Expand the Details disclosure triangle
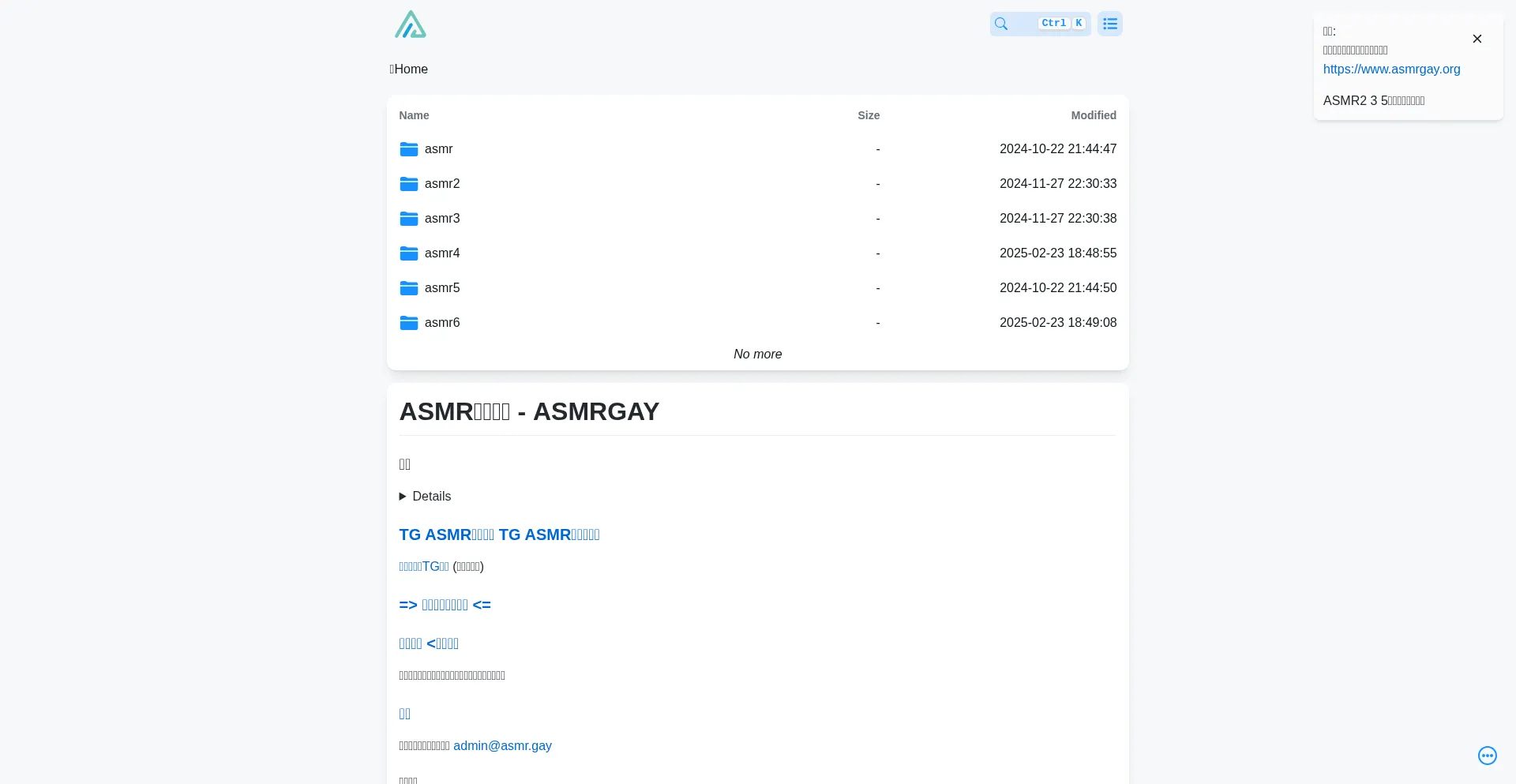 [403, 497]
